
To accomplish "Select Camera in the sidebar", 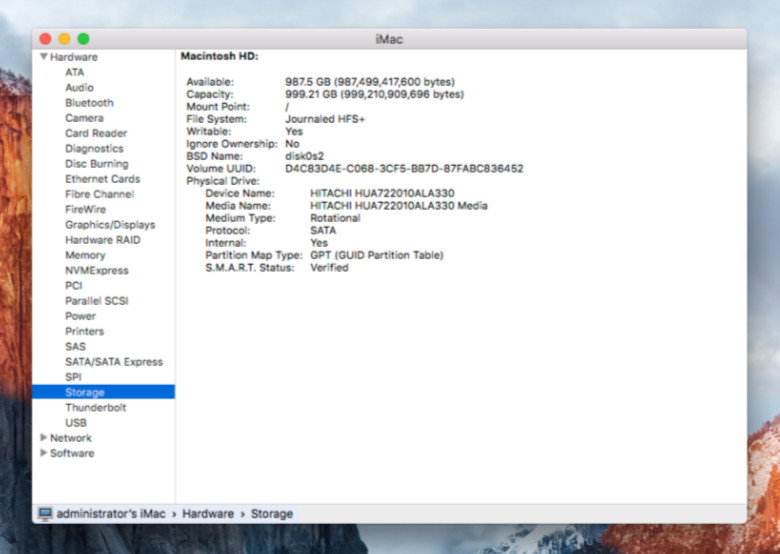I will pyautogui.click(x=84, y=118).
